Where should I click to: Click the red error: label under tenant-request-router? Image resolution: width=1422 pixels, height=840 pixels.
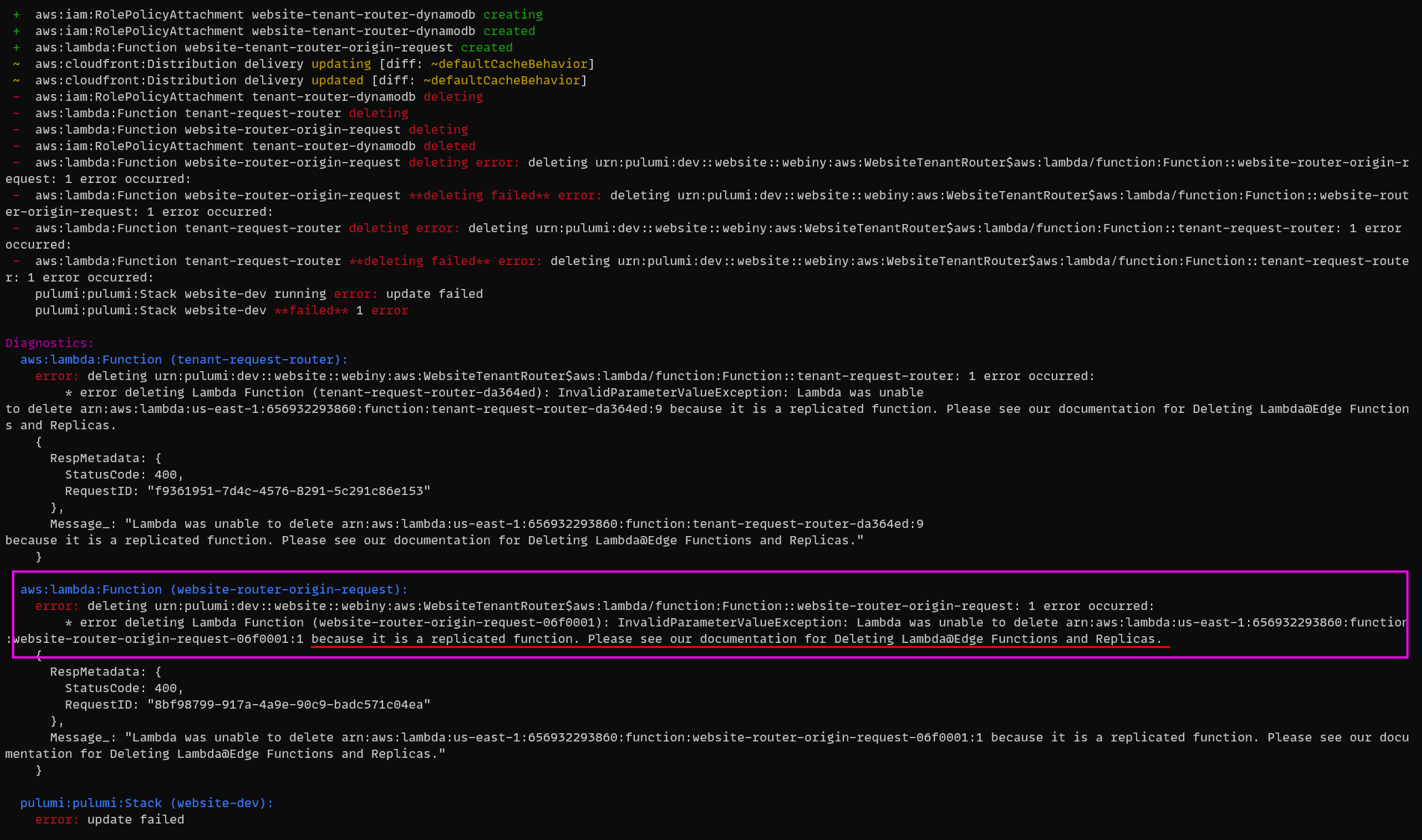(x=56, y=376)
